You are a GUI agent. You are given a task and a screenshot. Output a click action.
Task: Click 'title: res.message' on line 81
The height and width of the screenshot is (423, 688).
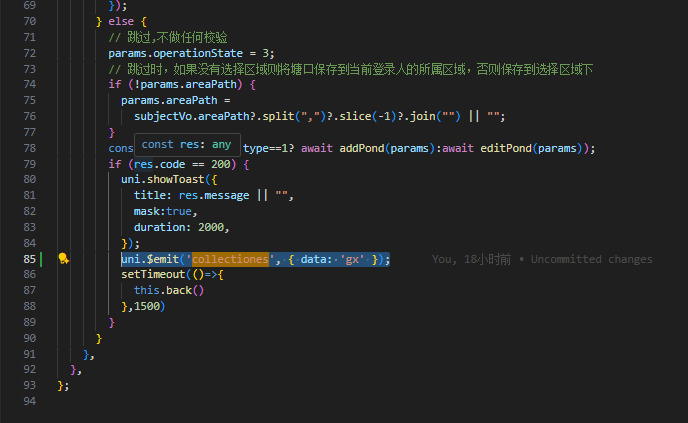coord(191,196)
